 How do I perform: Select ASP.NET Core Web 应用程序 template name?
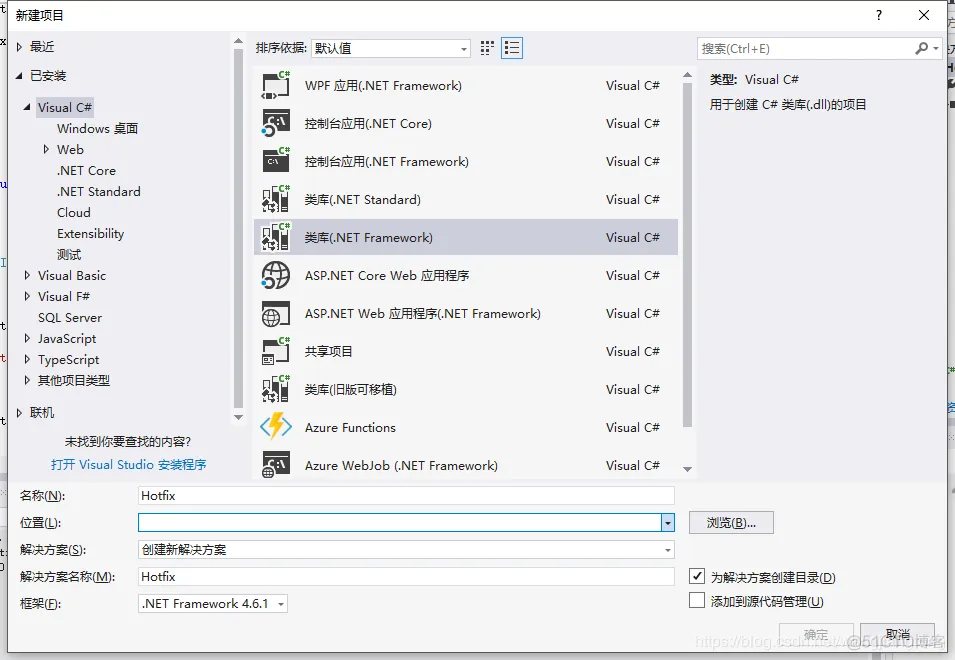pos(387,276)
